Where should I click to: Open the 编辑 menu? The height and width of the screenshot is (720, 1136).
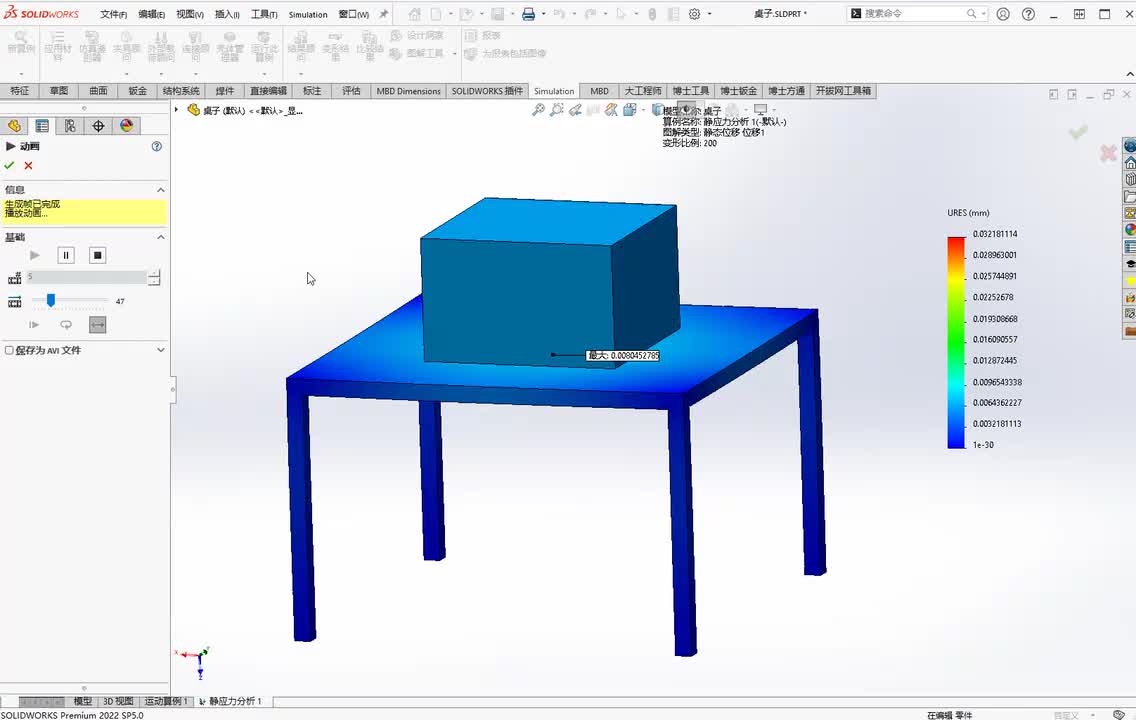(x=151, y=14)
